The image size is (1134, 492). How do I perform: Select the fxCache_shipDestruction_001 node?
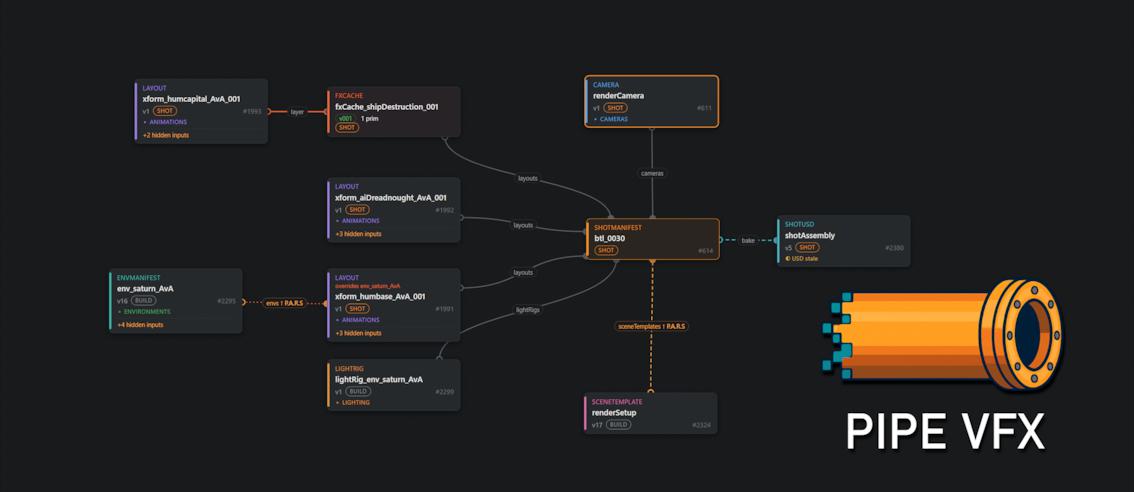[x=393, y=111]
